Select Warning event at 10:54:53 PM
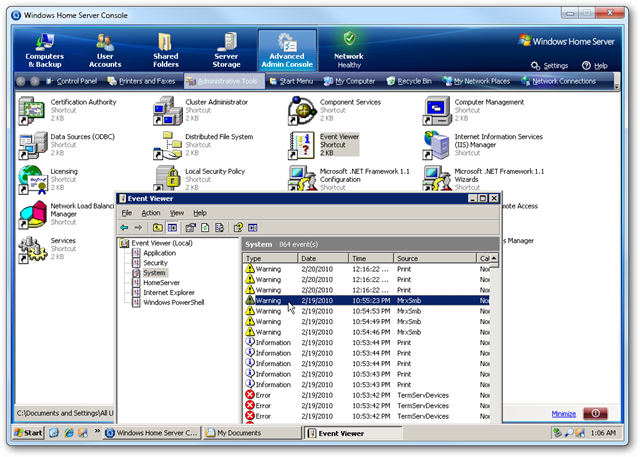This screenshot has height=457, width=640. [x=367, y=311]
